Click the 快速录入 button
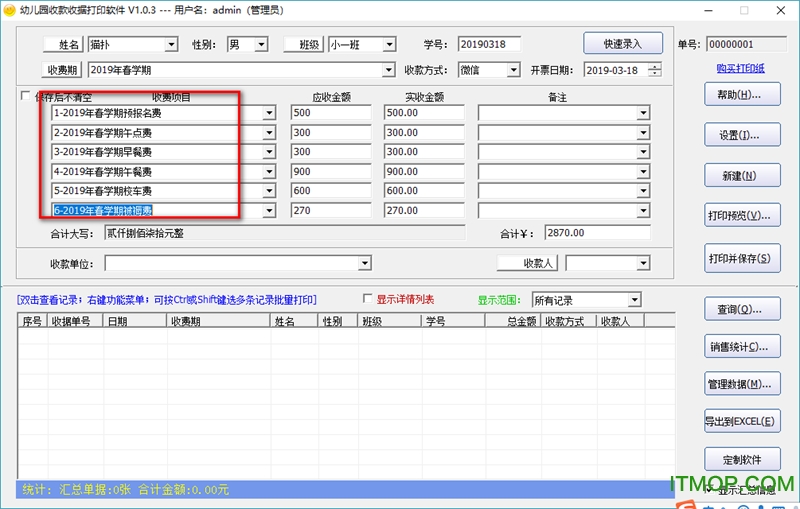The width and height of the screenshot is (800, 509). tap(623, 44)
